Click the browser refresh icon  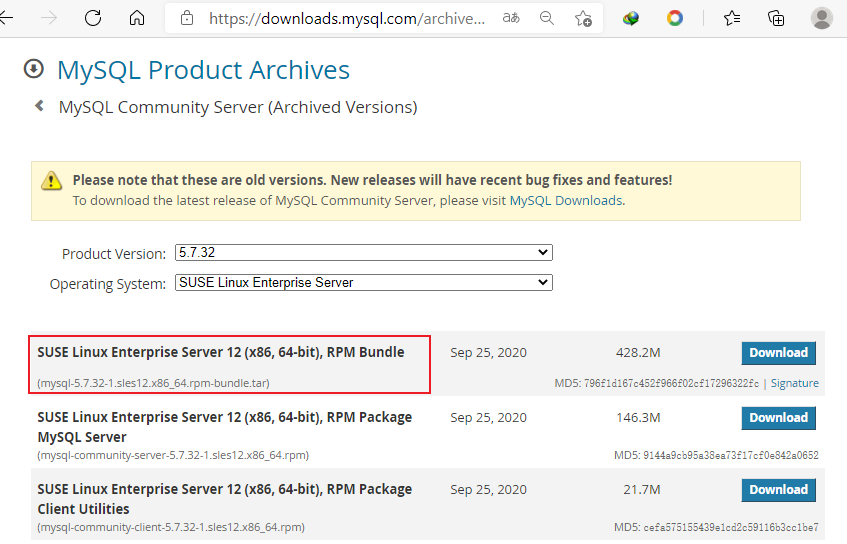(93, 18)
